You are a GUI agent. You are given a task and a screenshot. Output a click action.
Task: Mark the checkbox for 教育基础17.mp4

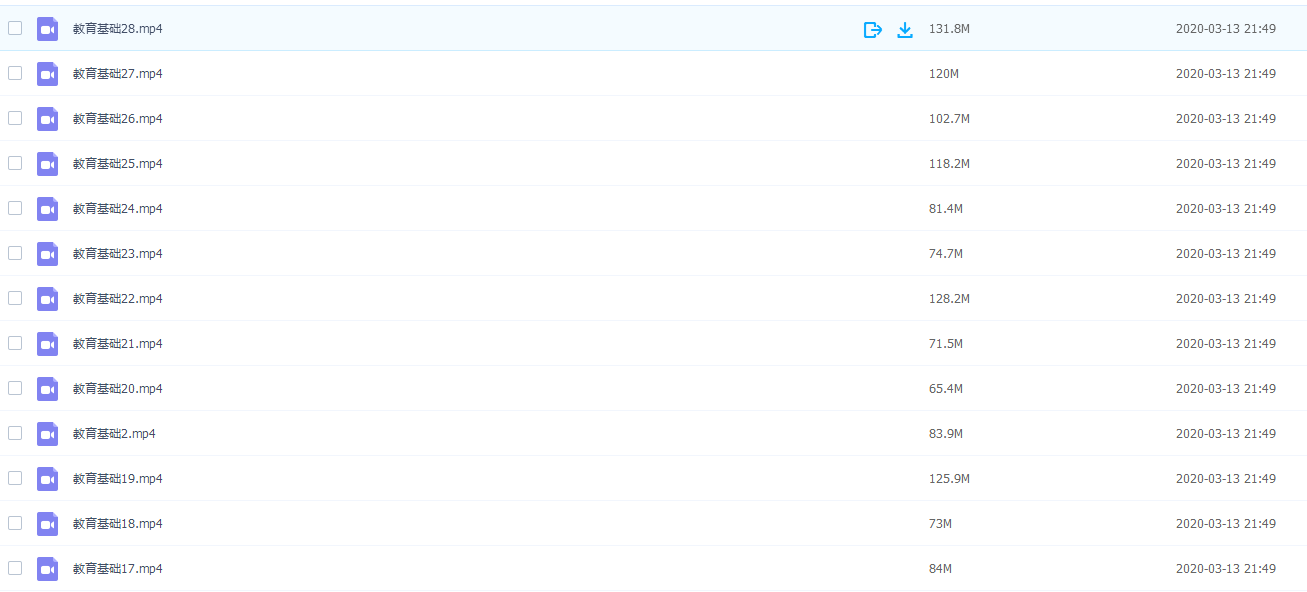pos(15,568)
